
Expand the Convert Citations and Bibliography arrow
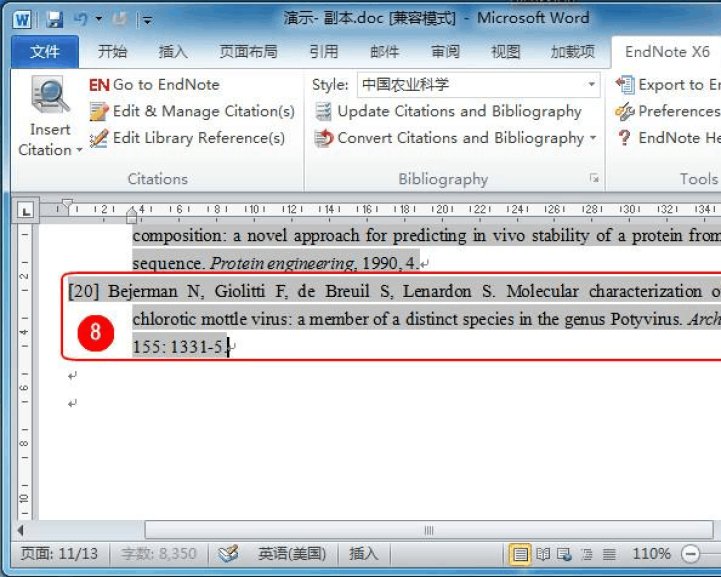click(593, 138)
